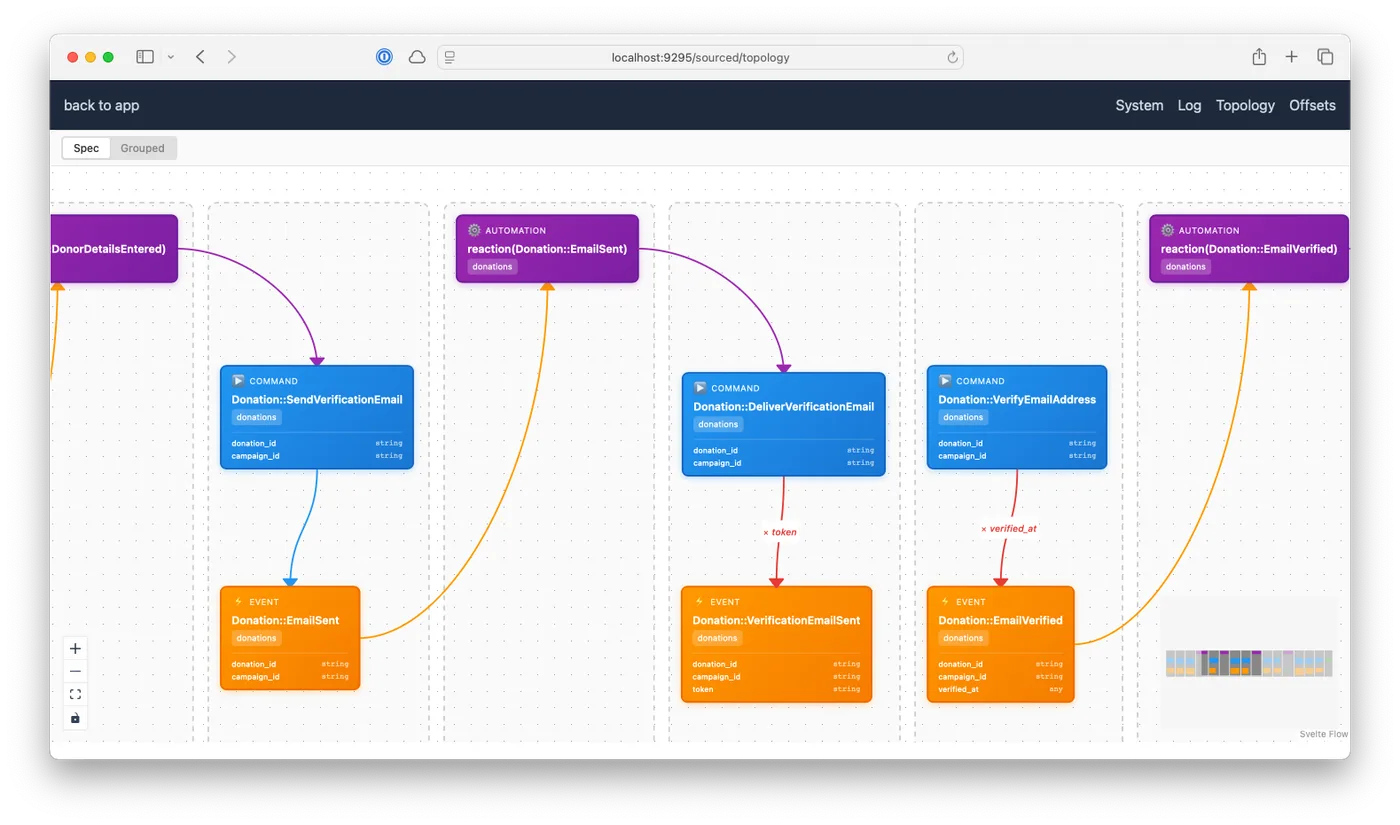
Task: Click donation_id field in VerifyEmailAddress command
Action: pos(1017,443)
